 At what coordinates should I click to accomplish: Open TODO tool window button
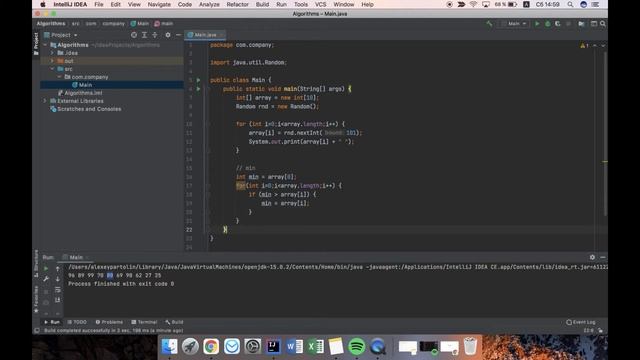[78, 322]
